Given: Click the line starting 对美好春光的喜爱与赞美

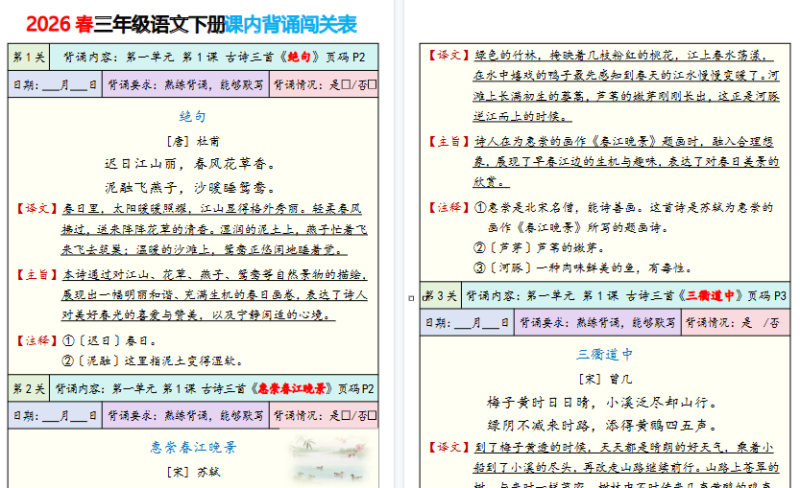Looking at the screenshot, I should pyautogui.click(x=198, y=315).
